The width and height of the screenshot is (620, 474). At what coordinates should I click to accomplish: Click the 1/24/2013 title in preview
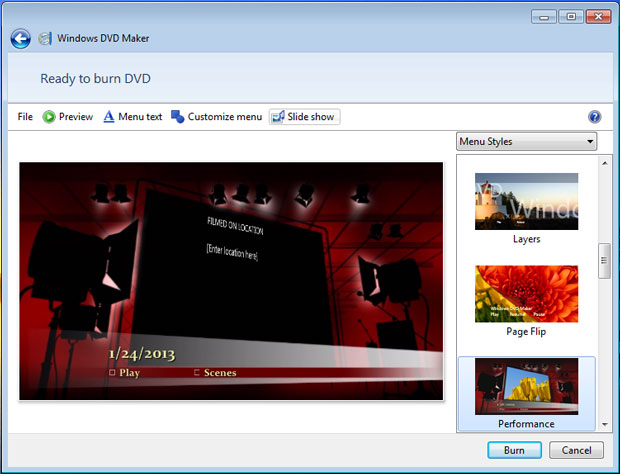[x=142, y=353]
